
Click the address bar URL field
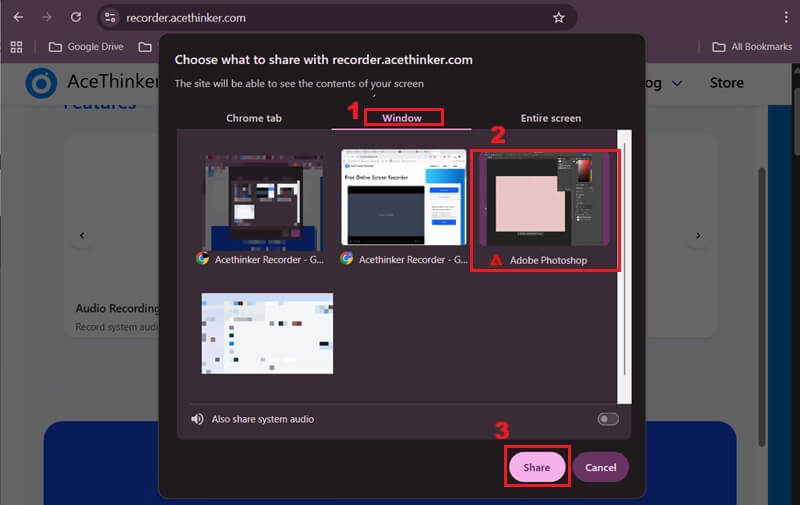(330, 17)
